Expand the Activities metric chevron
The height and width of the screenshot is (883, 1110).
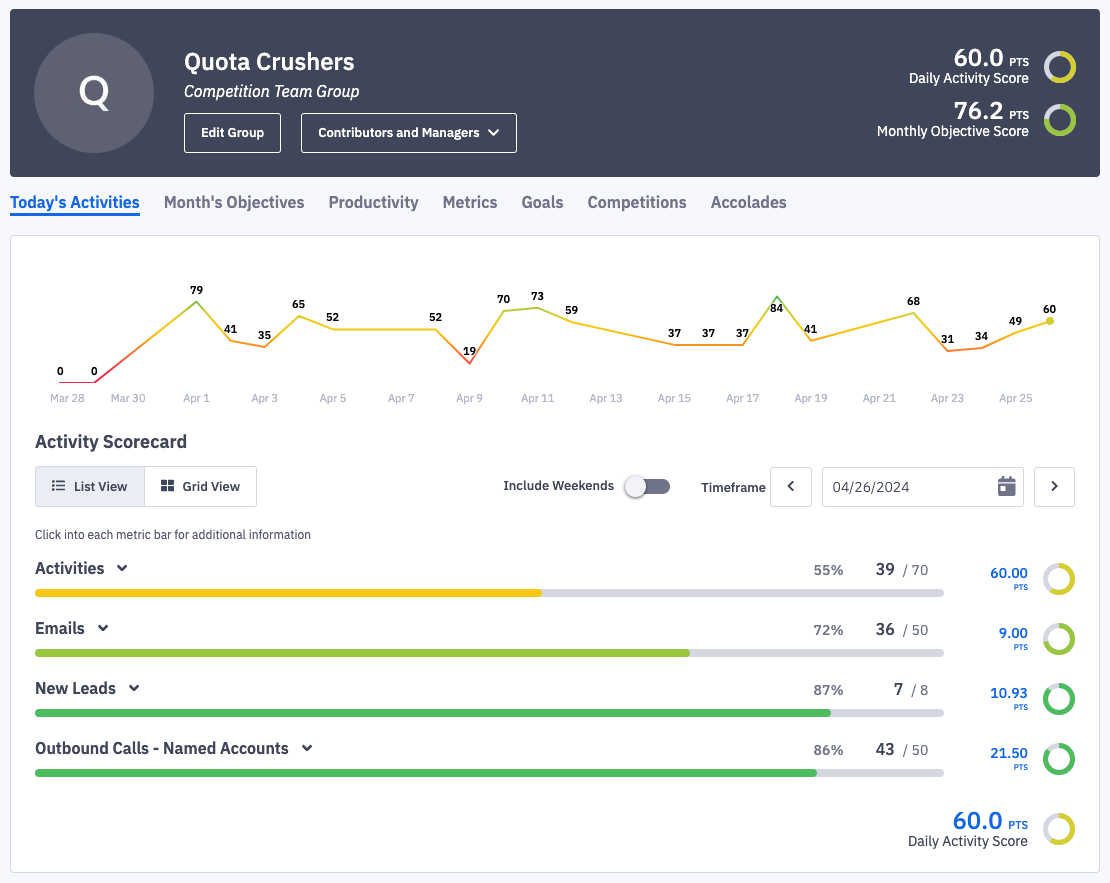tap(122, 568)
